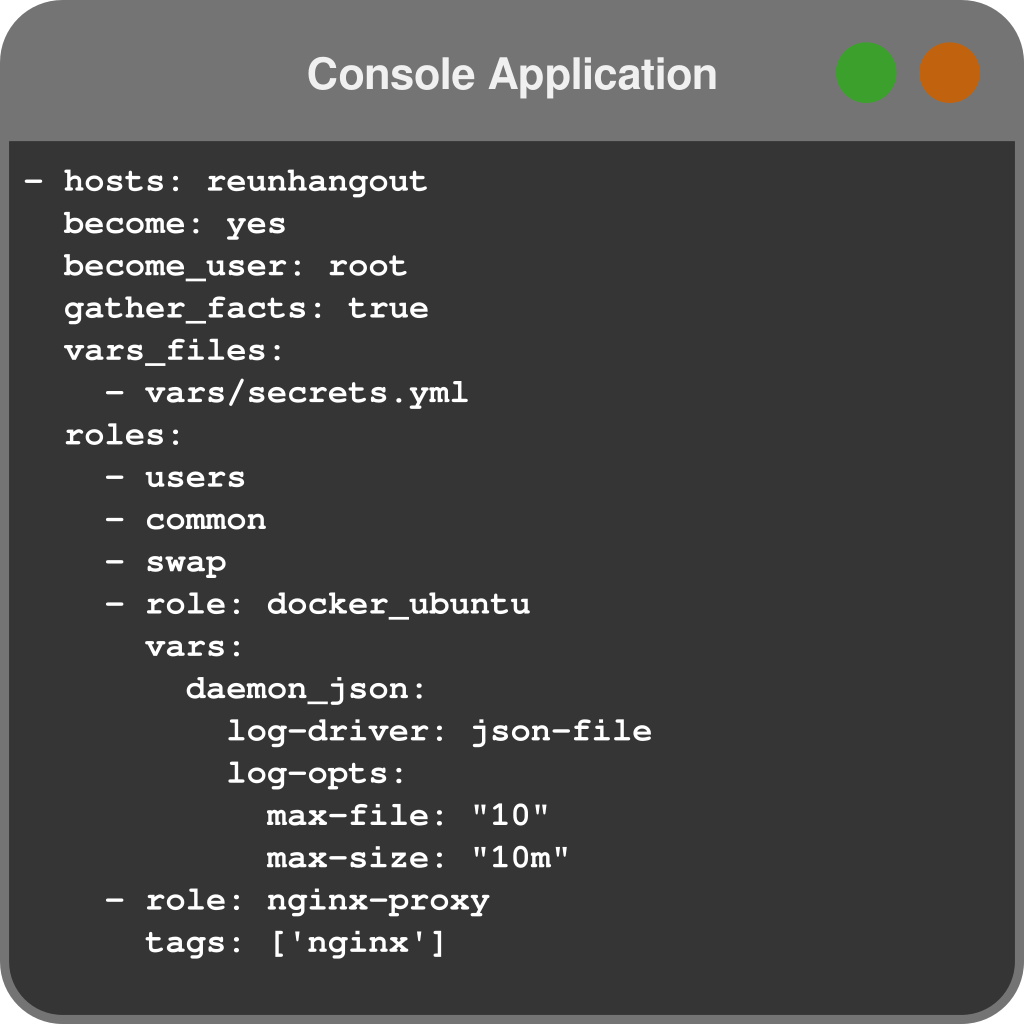Image resolution: width=1024 pixels, height=1024 pixels.
Task: Click the 'log-opts:' key
Action: 316,775
